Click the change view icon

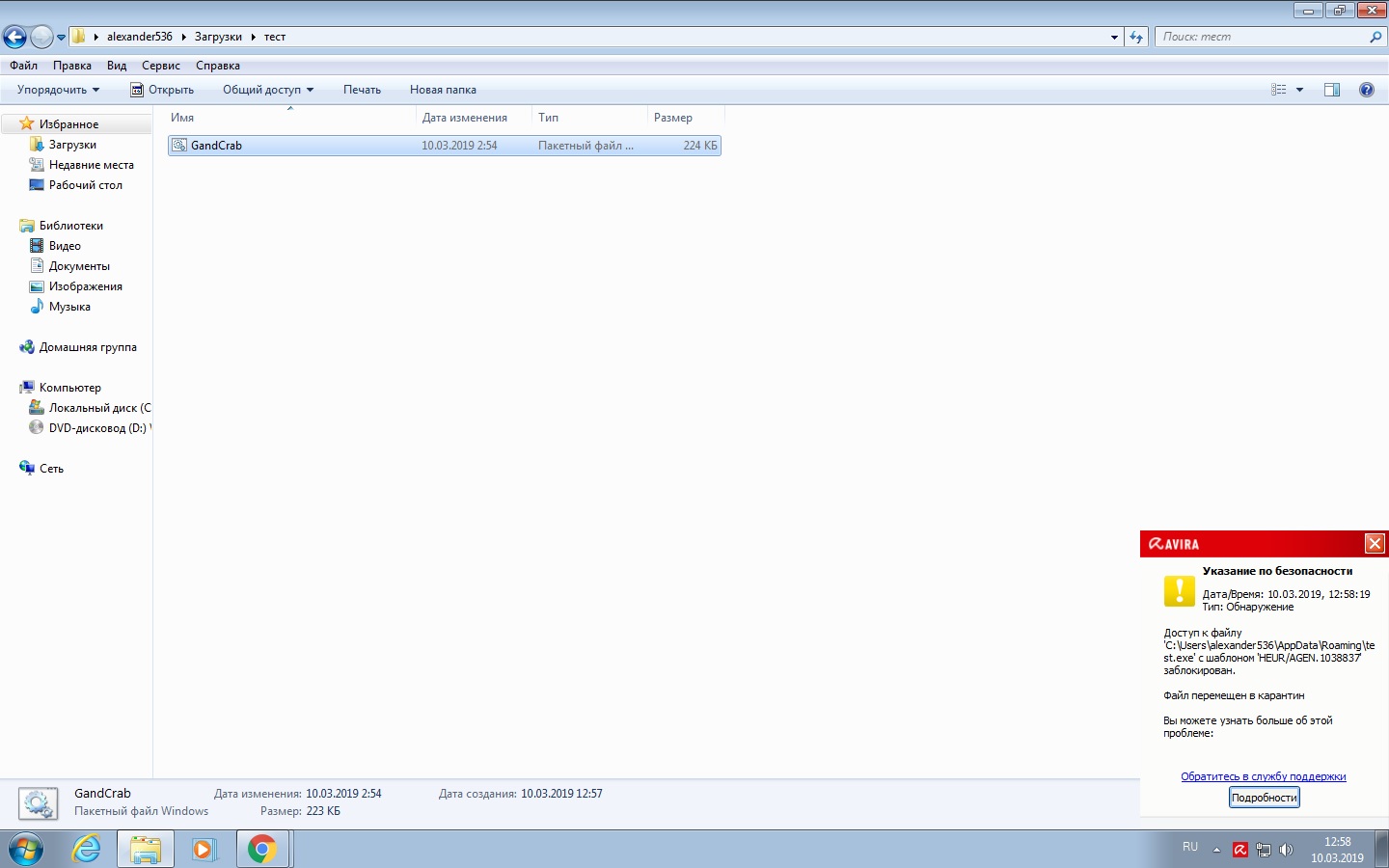pyautogui.click(x=1279, y=90)
